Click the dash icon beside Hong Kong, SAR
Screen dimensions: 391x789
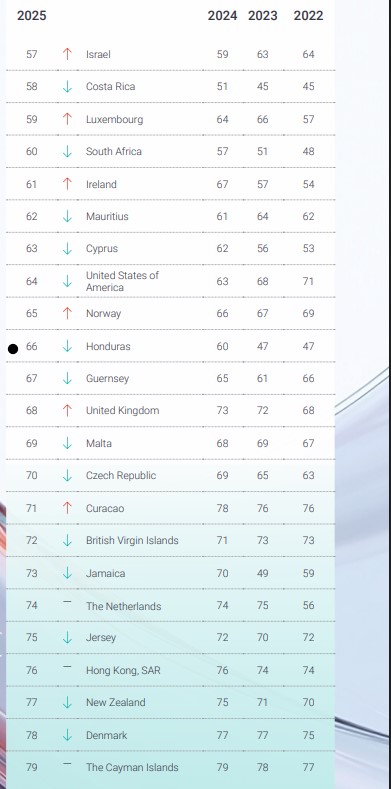[67, 667]
